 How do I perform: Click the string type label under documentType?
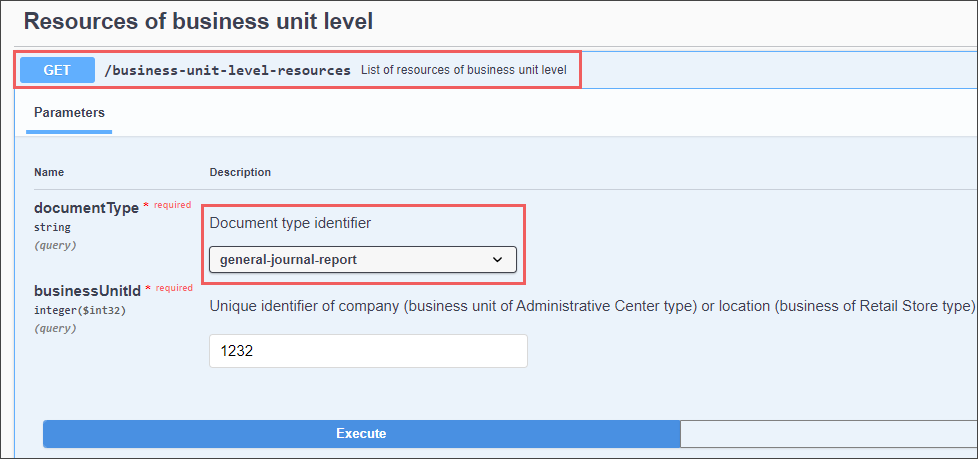pos(52,228)
